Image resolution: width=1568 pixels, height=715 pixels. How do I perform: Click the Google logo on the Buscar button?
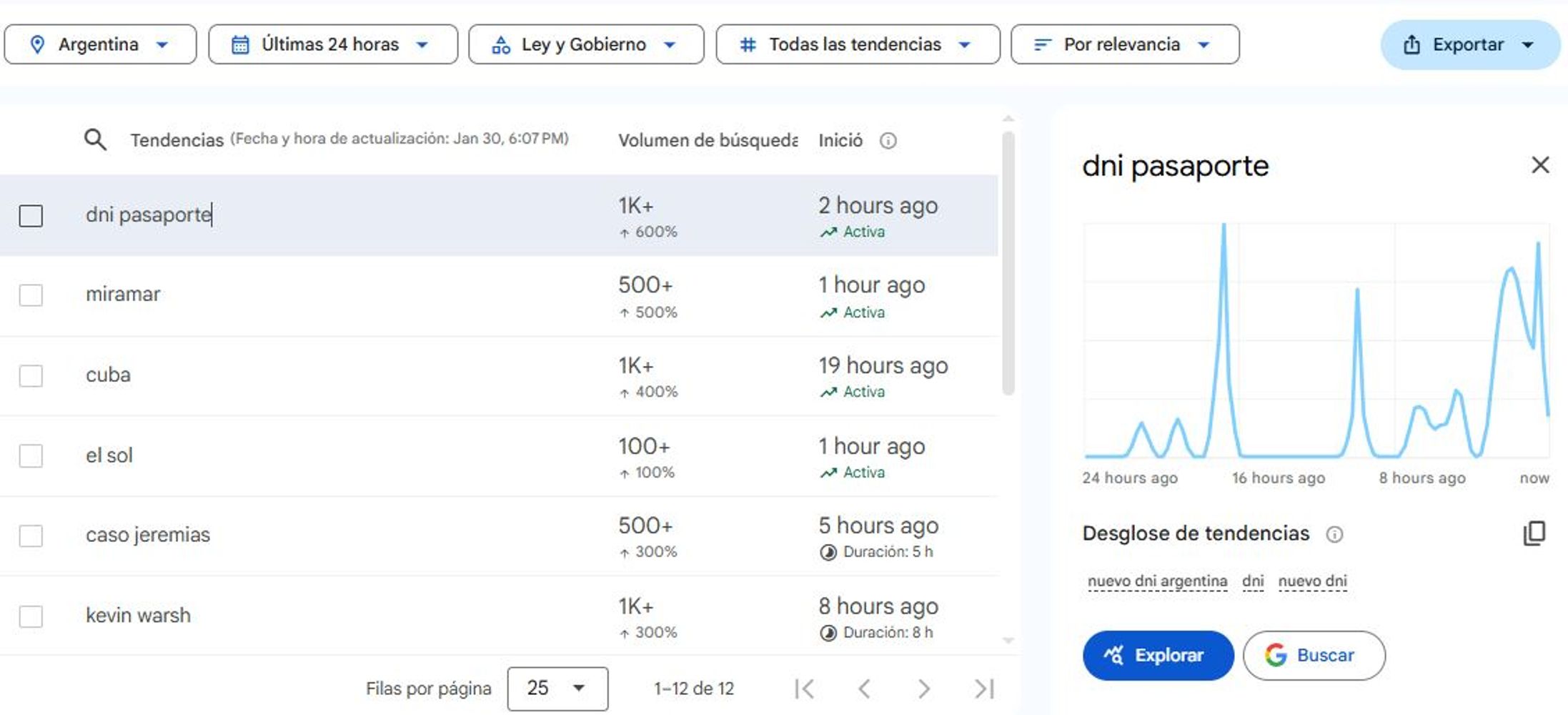(1276, 655)
